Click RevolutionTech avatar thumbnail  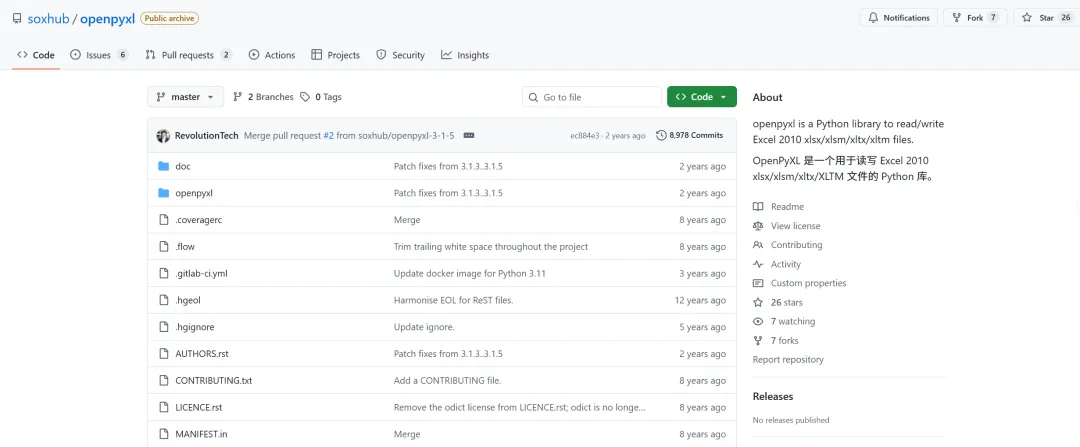(x=163, y=136)
